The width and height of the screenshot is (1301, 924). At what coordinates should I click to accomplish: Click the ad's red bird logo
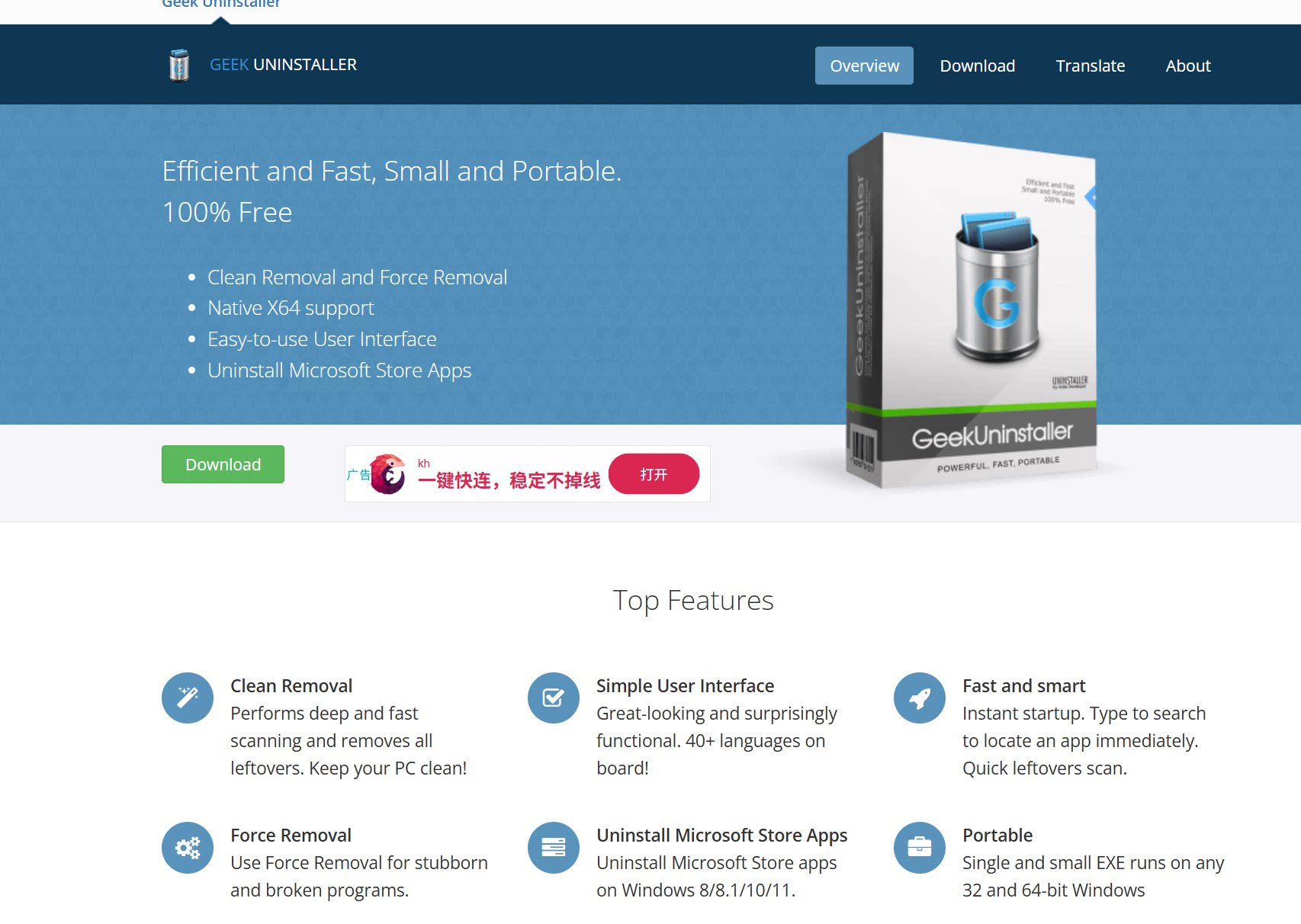click(387, 474)
